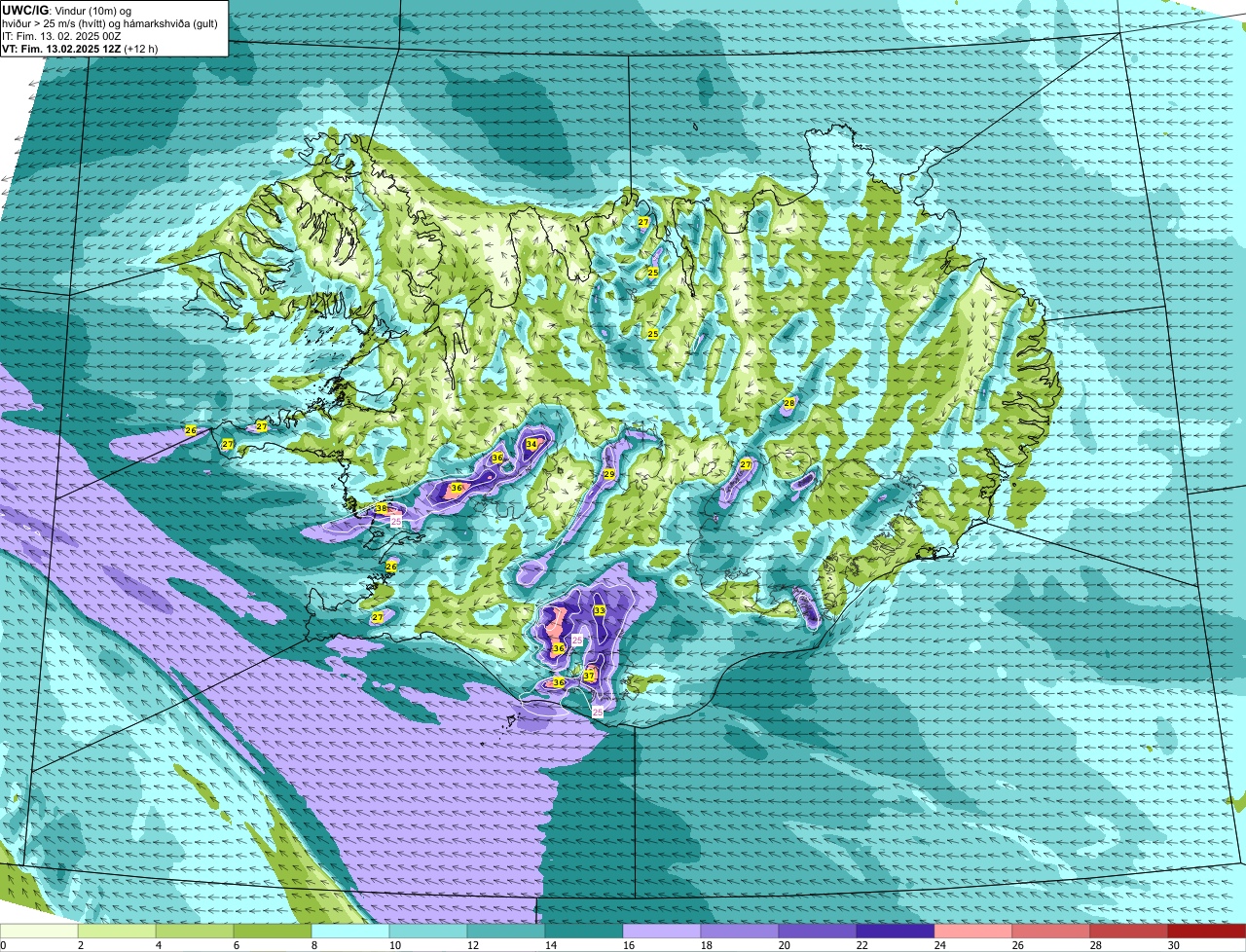Click the yellow gust label 33
Screen dimensions: 1246x952
pos(600,610)
